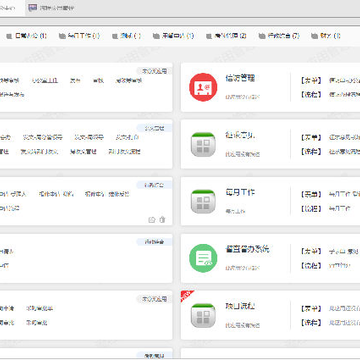Open the 督查督办系统 app title
The image size is (360, 360).
(x=247, y=249)
